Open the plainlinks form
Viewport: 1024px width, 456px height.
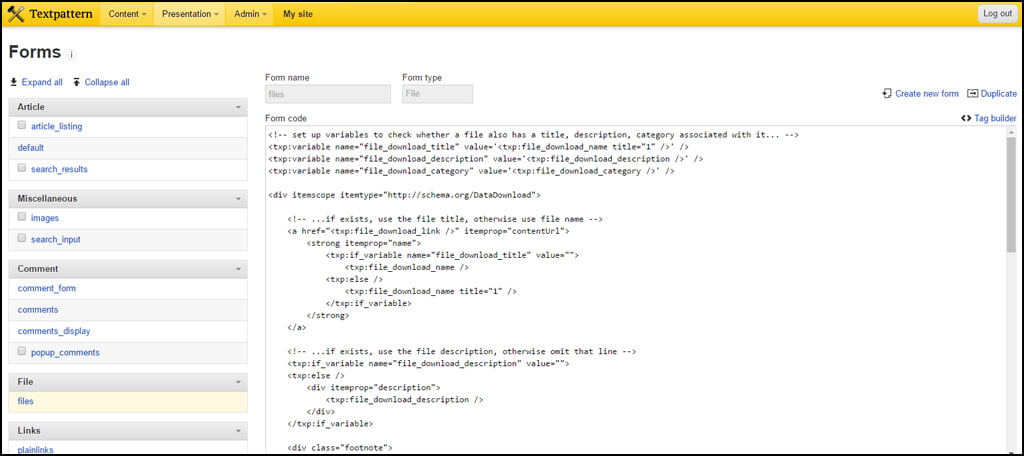pos(36,449)
